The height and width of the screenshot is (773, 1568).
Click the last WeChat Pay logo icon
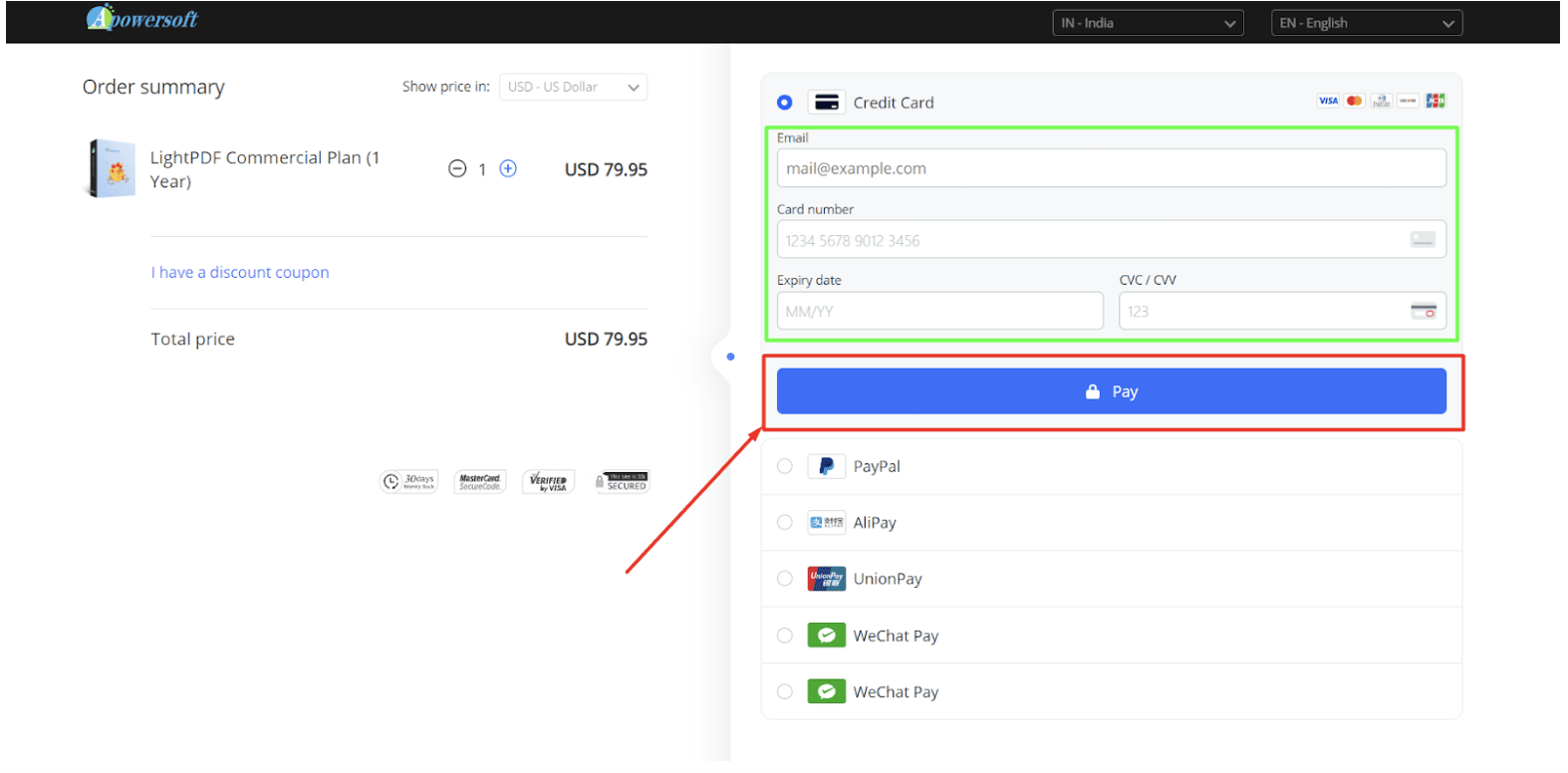(x=827, y=692)
